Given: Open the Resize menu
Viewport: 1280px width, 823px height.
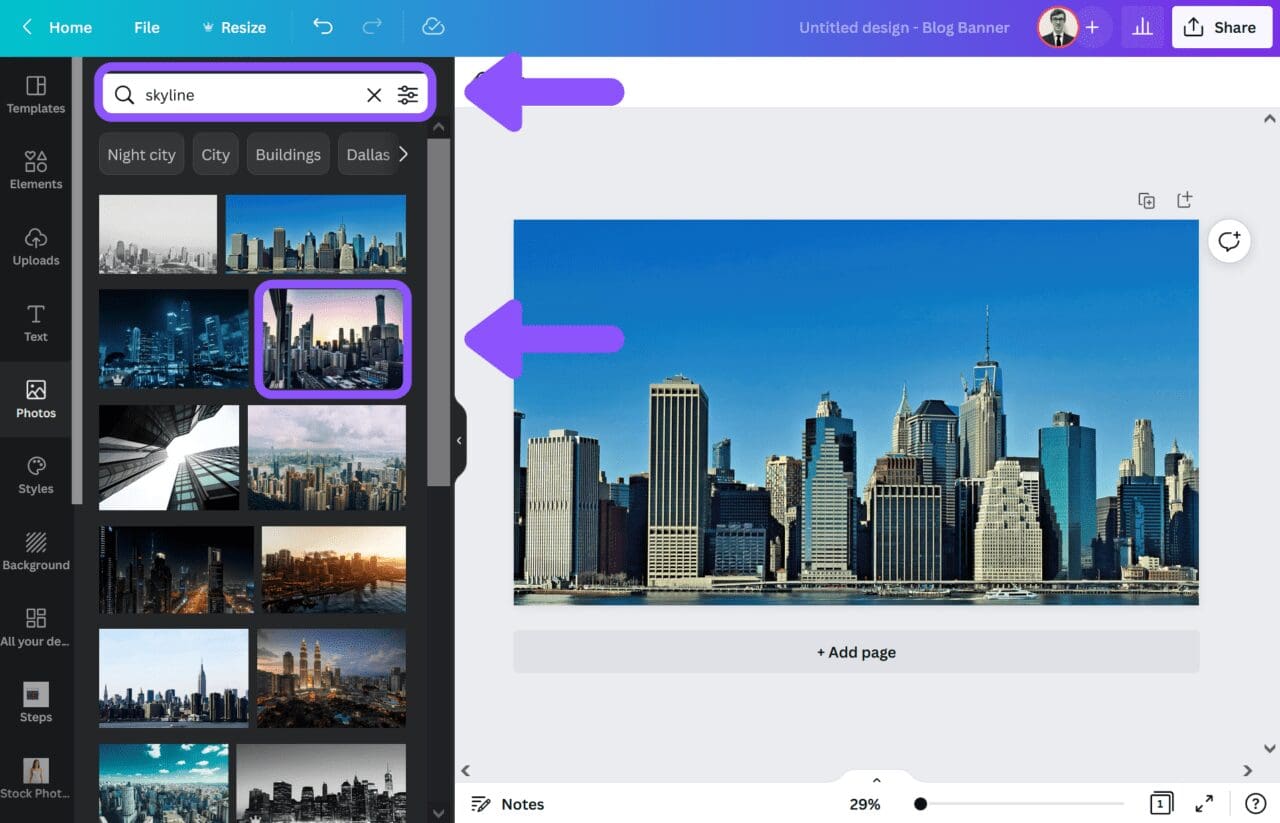Looking at the screenshot, I should (x=234, y=27).
